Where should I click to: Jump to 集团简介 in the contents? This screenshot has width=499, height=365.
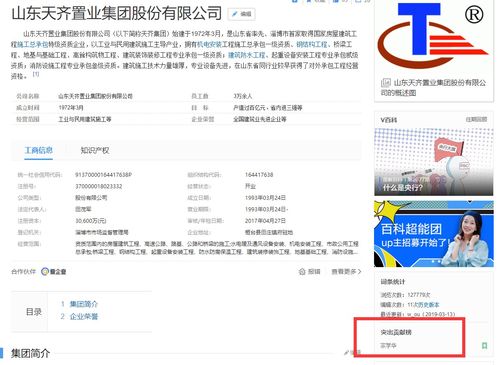pos(84,304)
